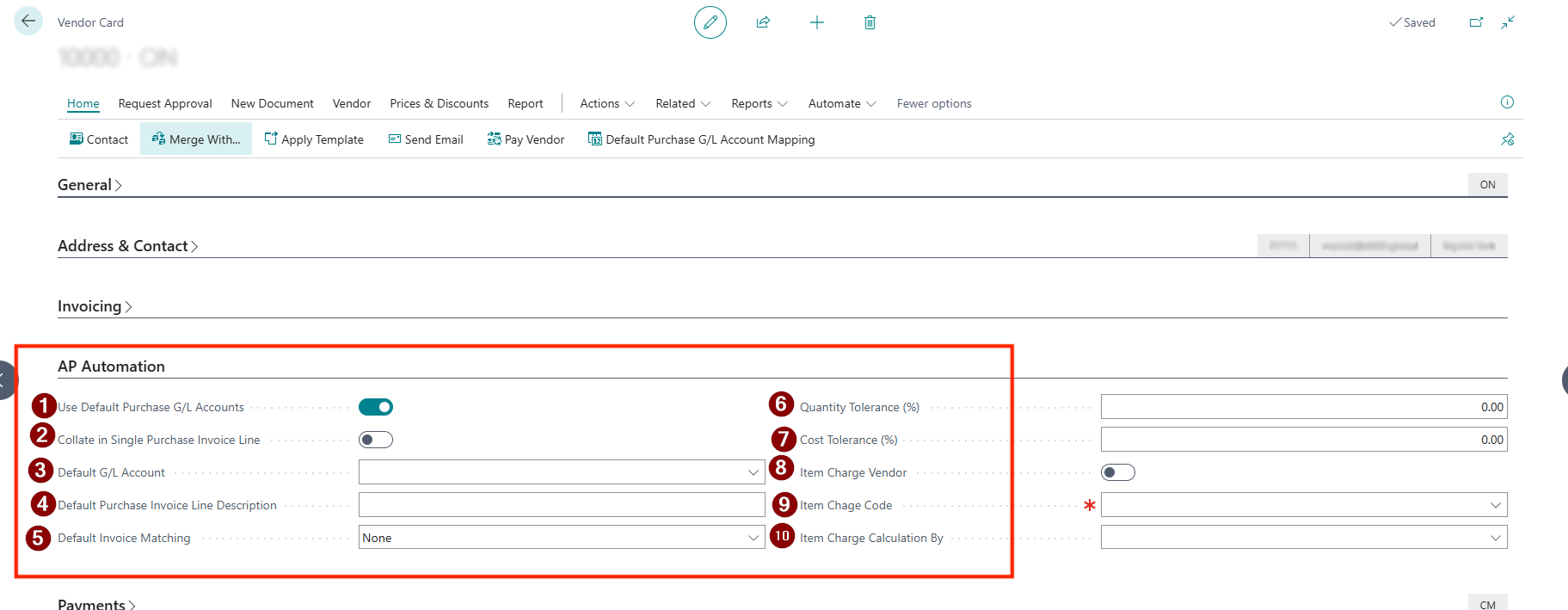1568x610 pixels.
Task: Click the share icon
Action: [x=763, y=22]
